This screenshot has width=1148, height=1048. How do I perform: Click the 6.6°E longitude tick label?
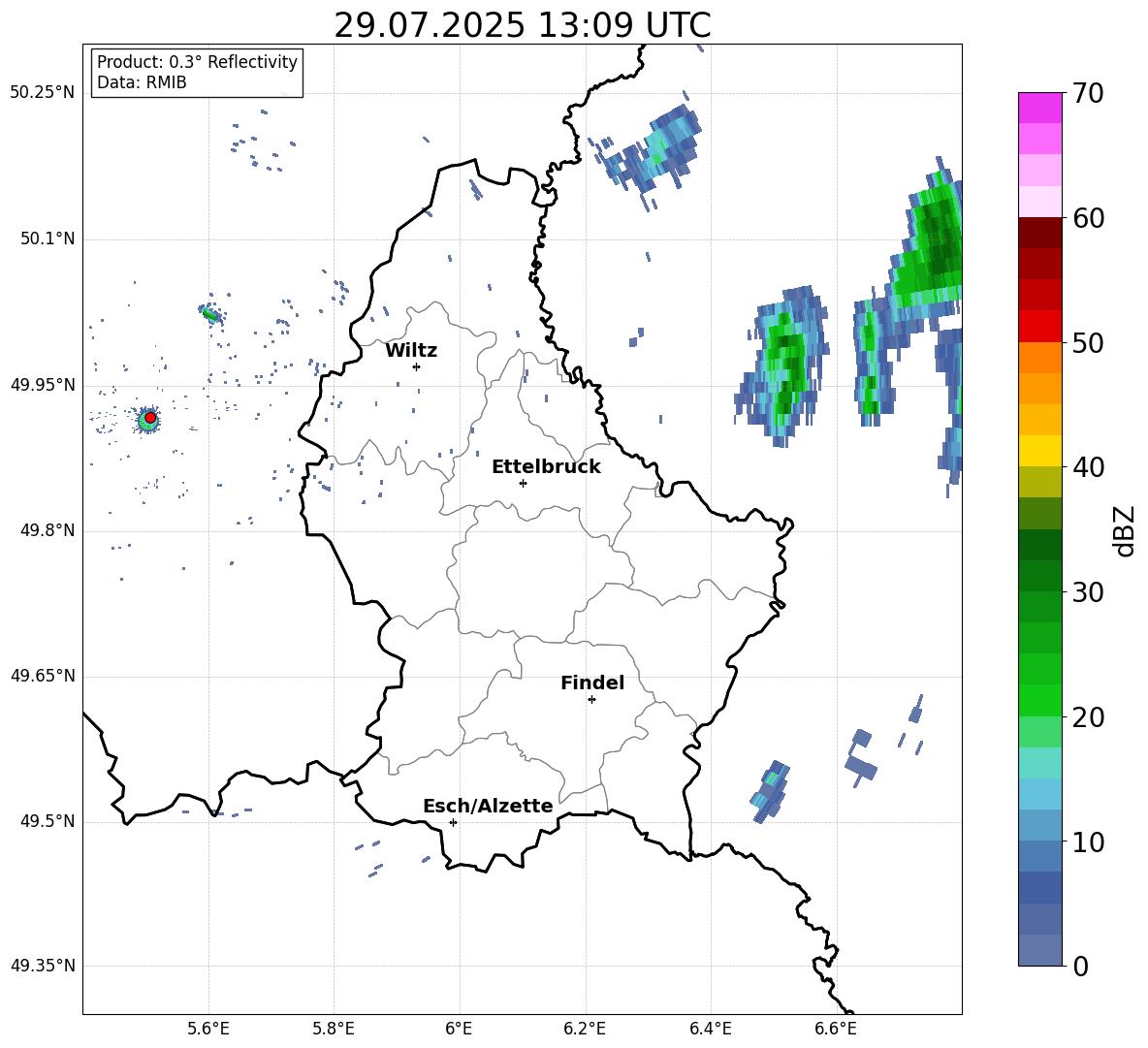click(836, 1029)
